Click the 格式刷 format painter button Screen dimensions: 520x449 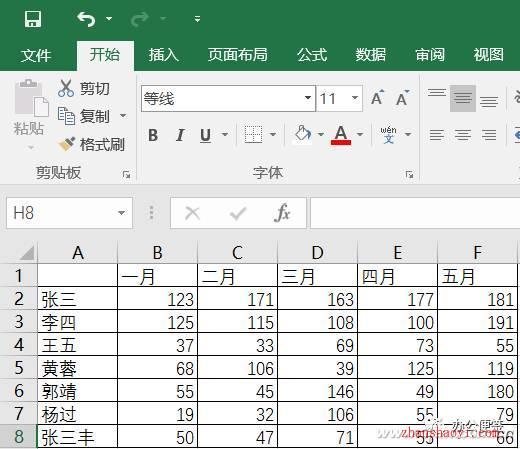pyautogui.click(x=92, y=144)
